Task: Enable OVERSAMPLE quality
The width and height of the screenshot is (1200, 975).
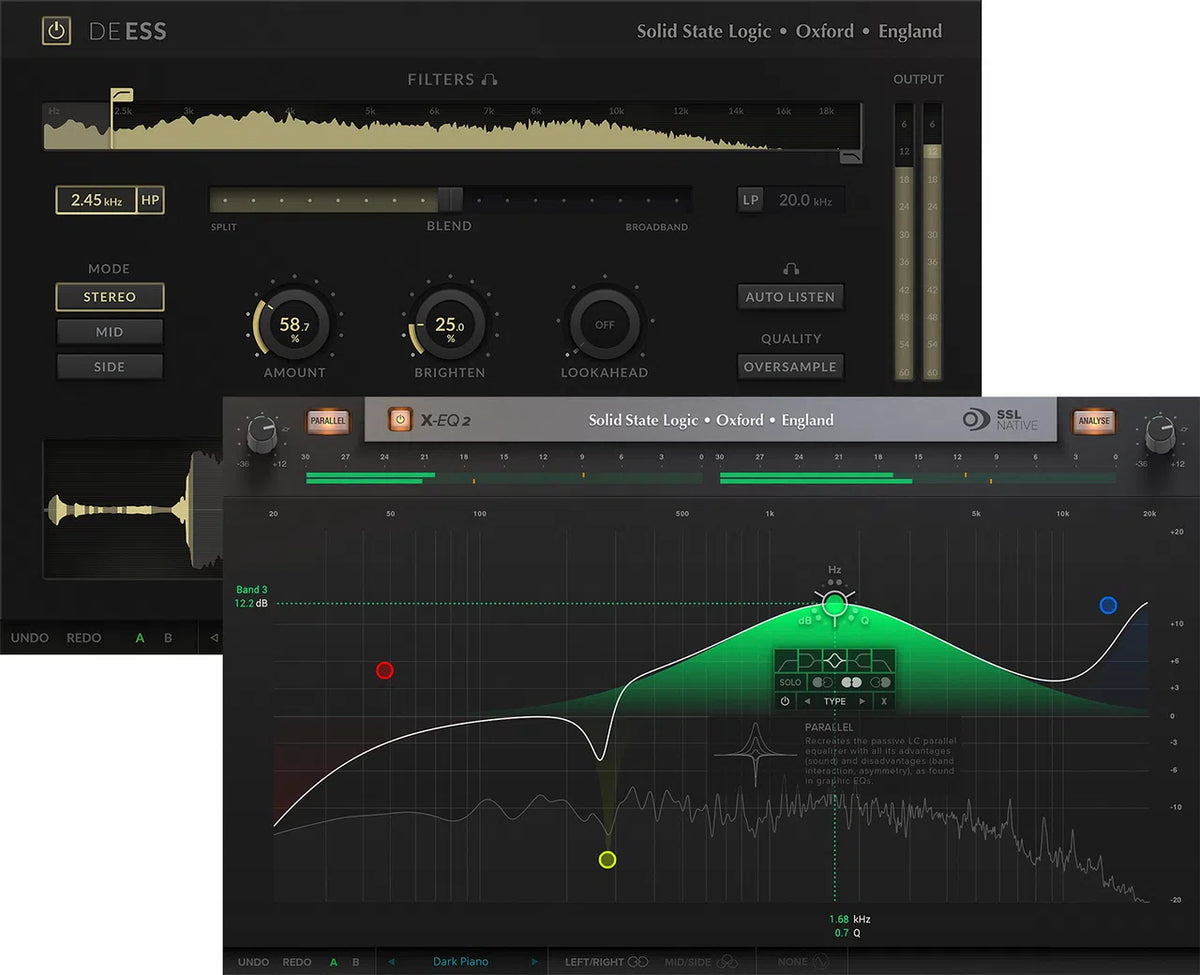Action: [790, 366]
